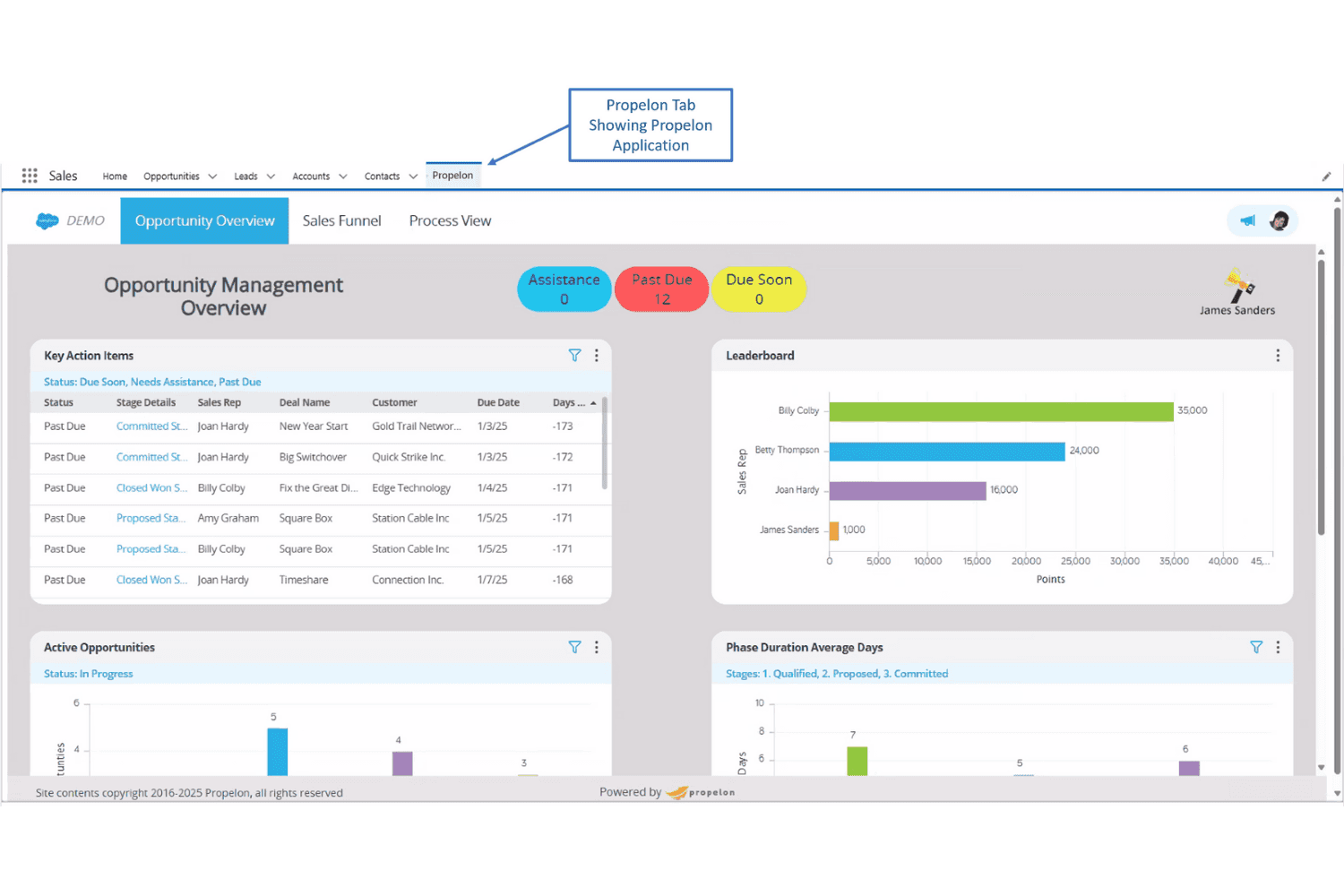1344x896 pixels.
Task: Click the Salesforce cloud DEMO logo
Action: point(70,220)
